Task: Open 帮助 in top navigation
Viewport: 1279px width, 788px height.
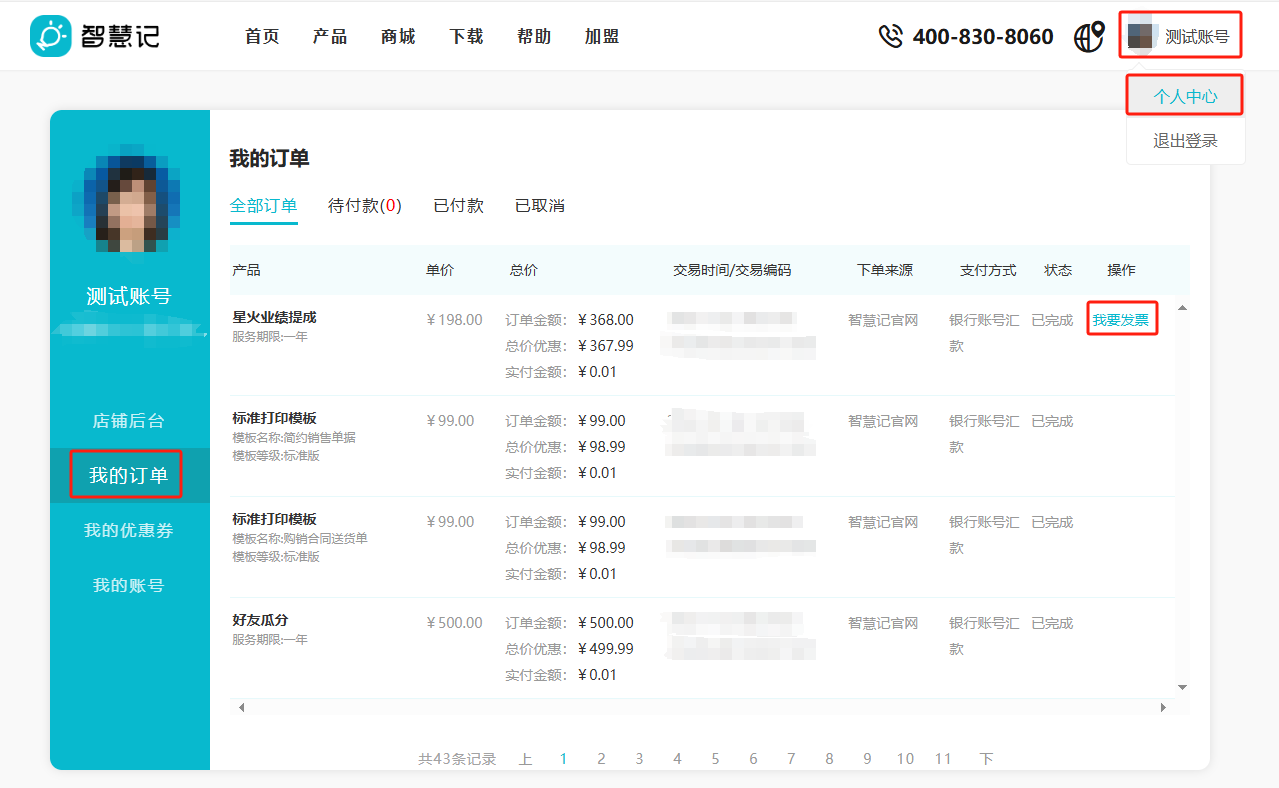Action: coord(534,37)
